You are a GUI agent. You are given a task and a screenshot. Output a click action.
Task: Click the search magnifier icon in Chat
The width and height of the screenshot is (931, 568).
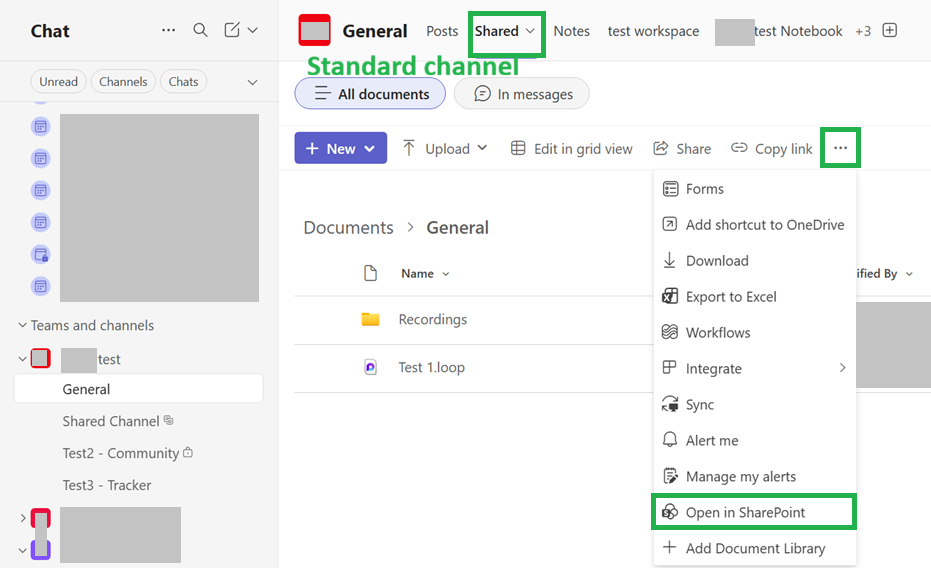point(201,30)
